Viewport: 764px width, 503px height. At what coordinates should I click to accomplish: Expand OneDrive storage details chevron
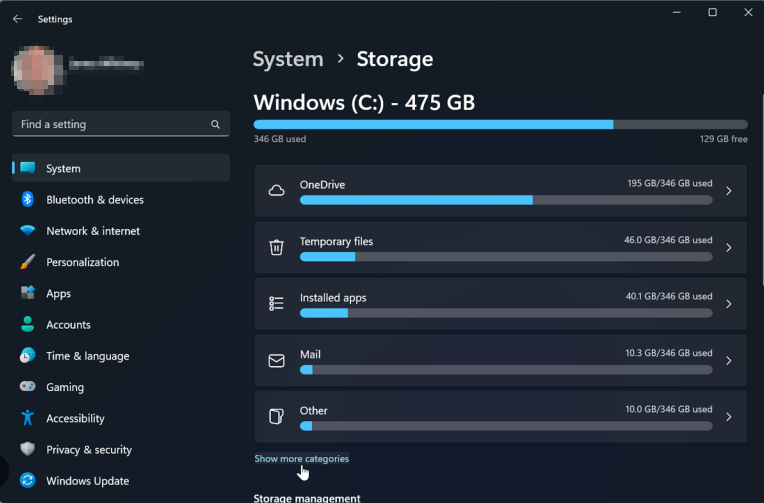pos(728,191)
